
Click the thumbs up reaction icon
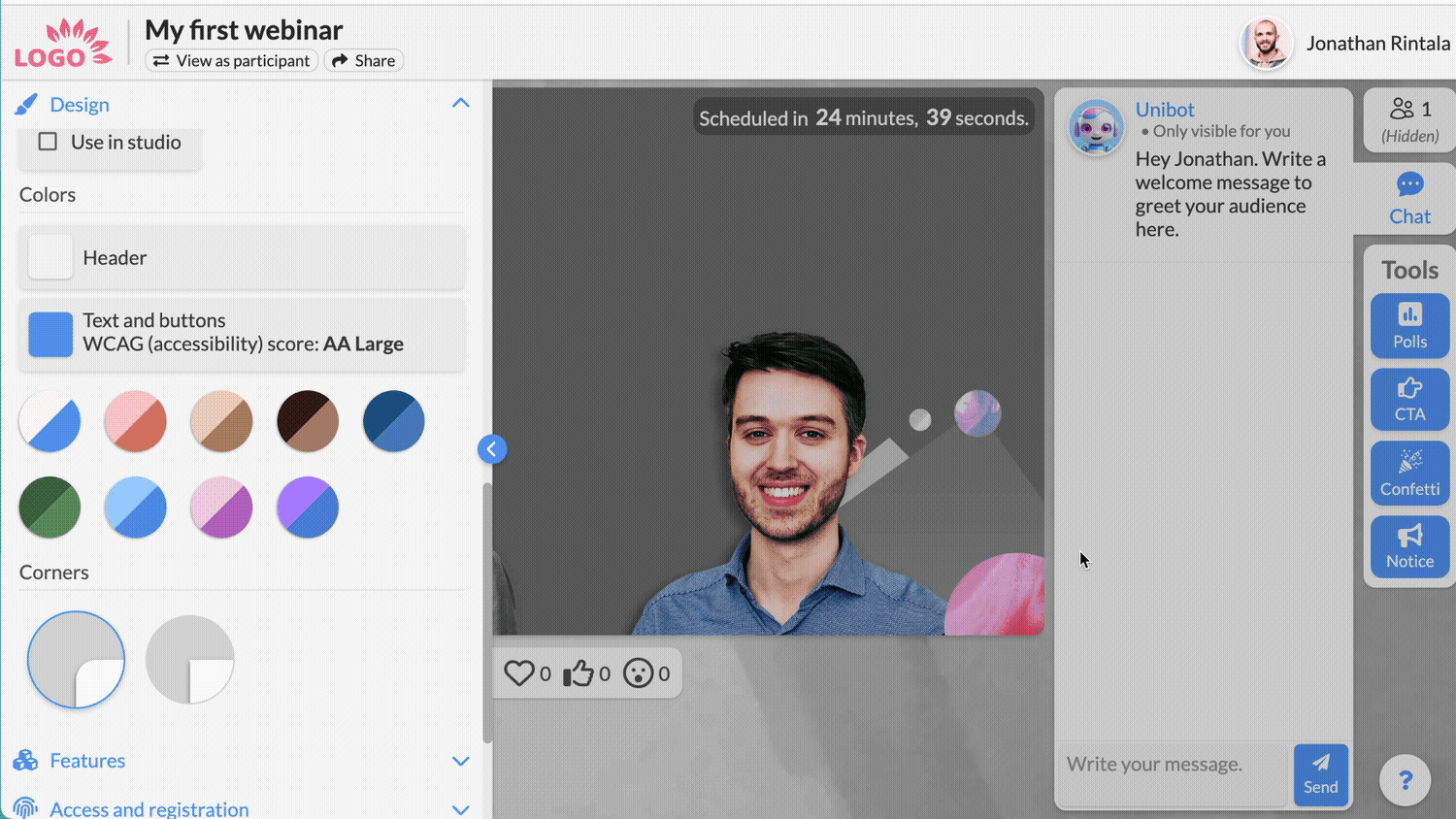click(579, 673)
